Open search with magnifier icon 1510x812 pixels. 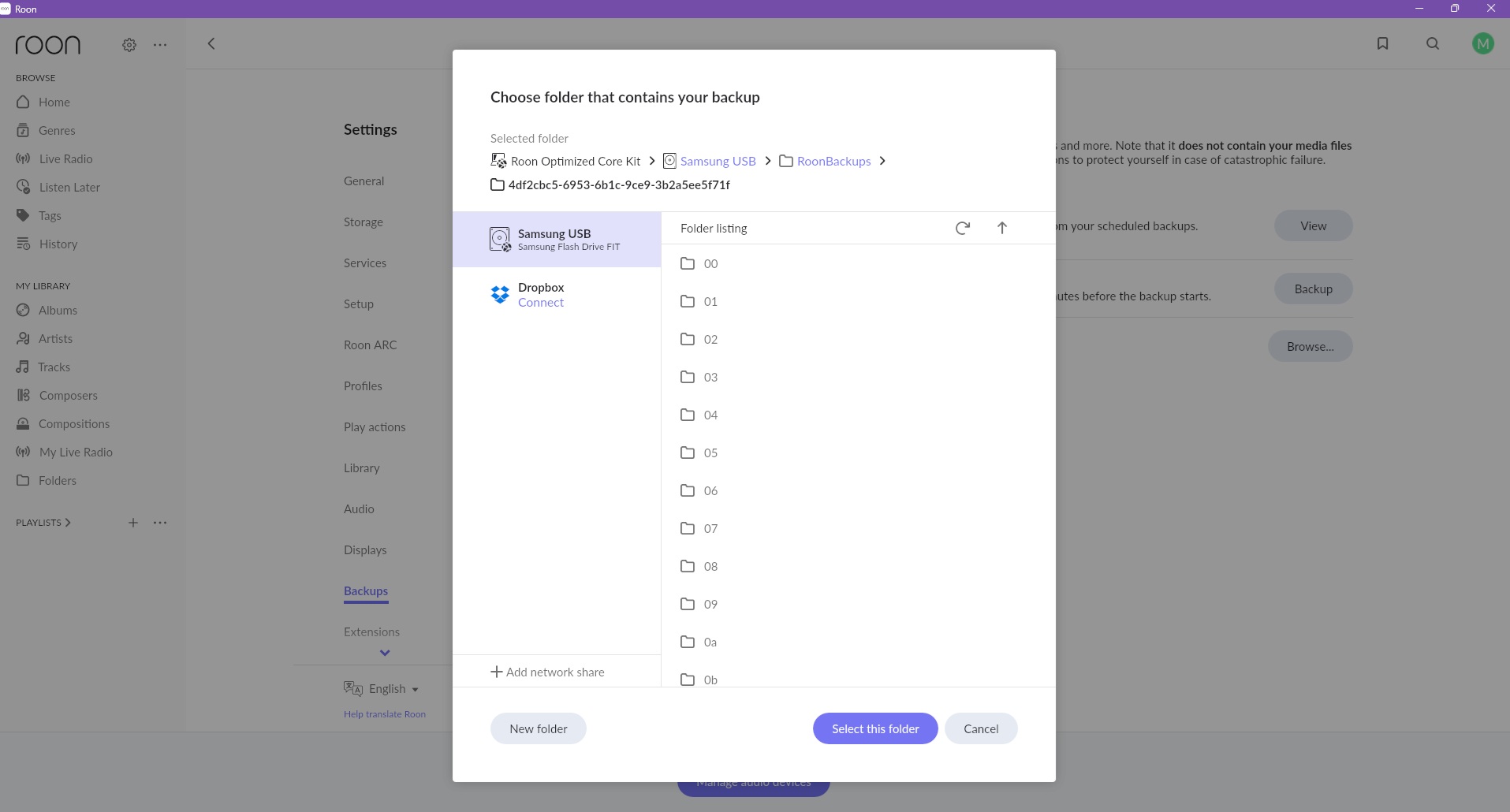point(1433,43)
